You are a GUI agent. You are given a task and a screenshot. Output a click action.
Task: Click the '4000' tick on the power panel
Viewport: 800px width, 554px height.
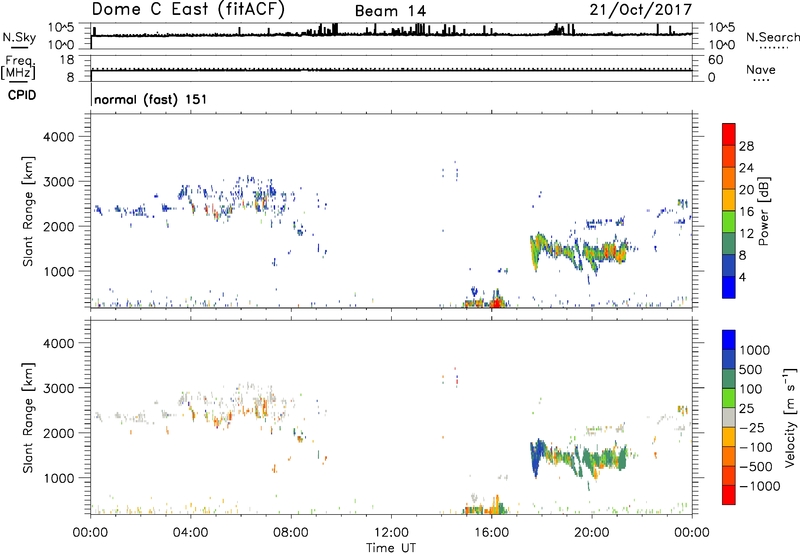pos(58,137)
